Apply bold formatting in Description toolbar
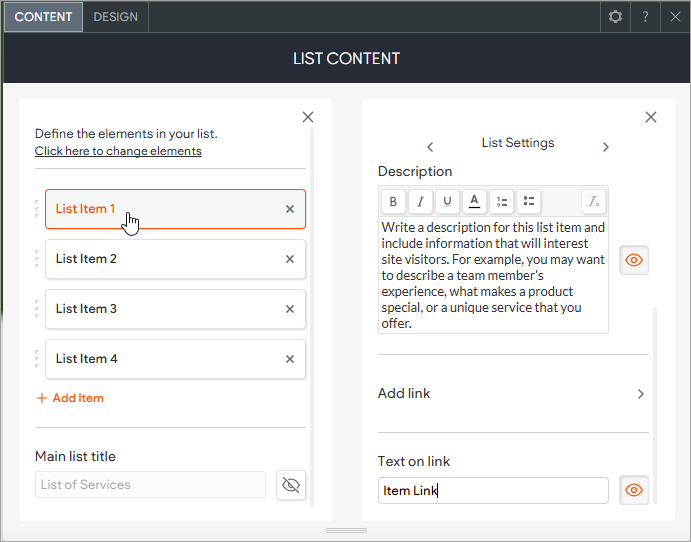 [x=393, y=202]
